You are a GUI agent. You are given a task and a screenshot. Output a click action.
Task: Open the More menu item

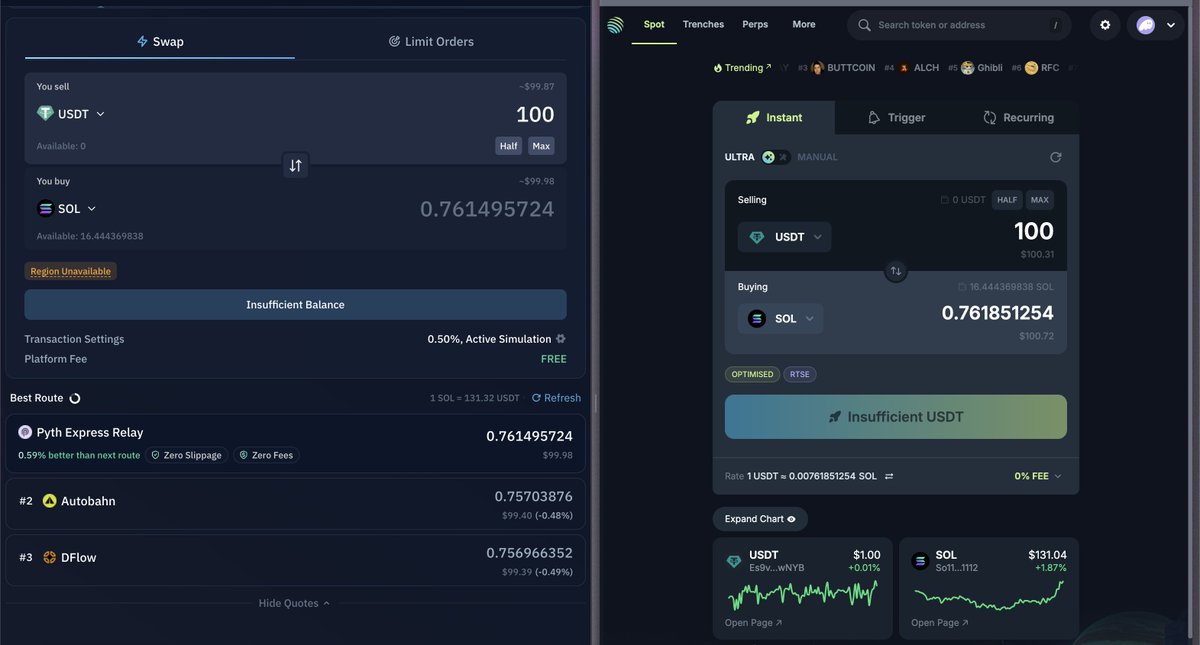coord(804,24)
